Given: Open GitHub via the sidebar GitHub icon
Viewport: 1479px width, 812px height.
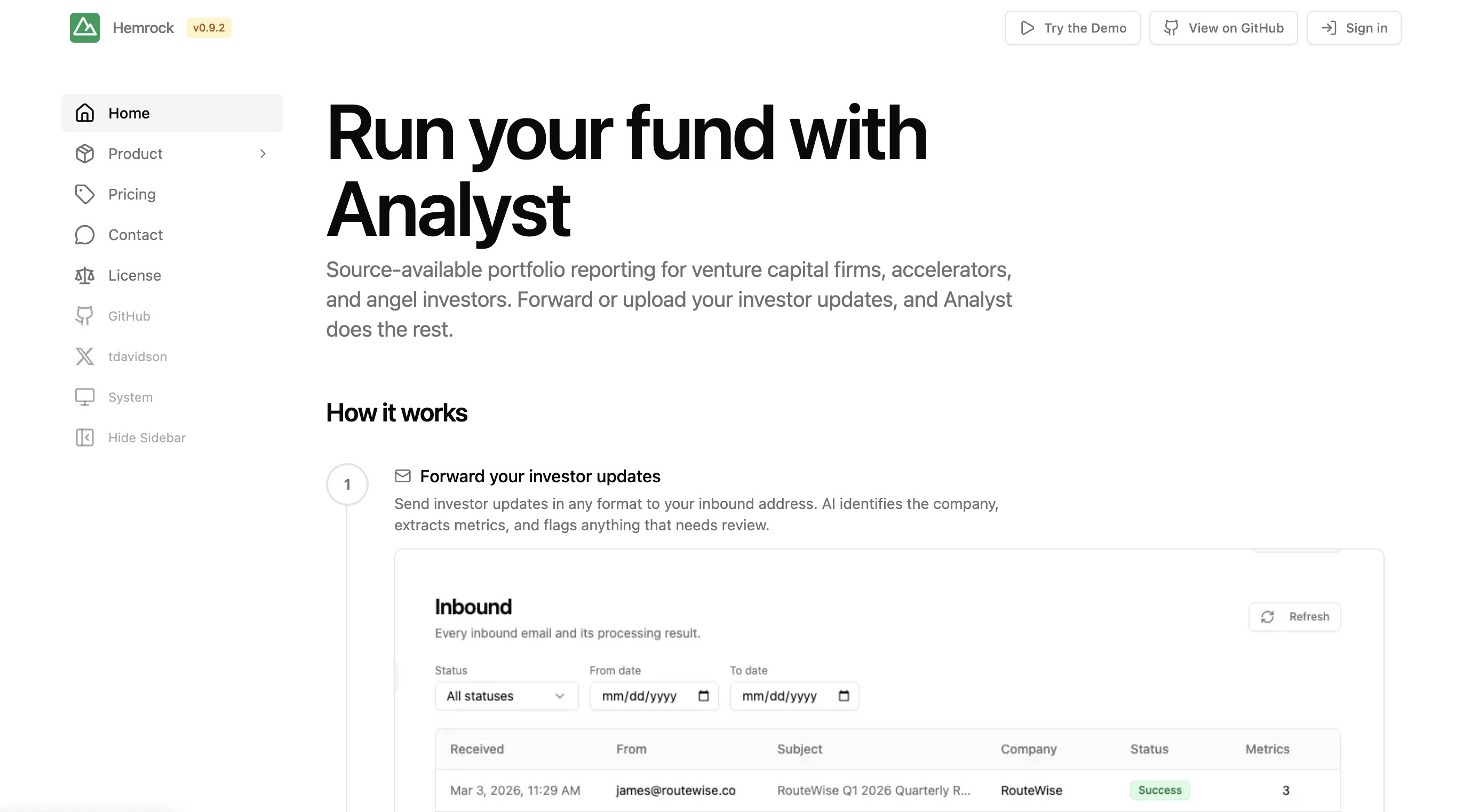Looking at the screenshot, I should point(84,316).
